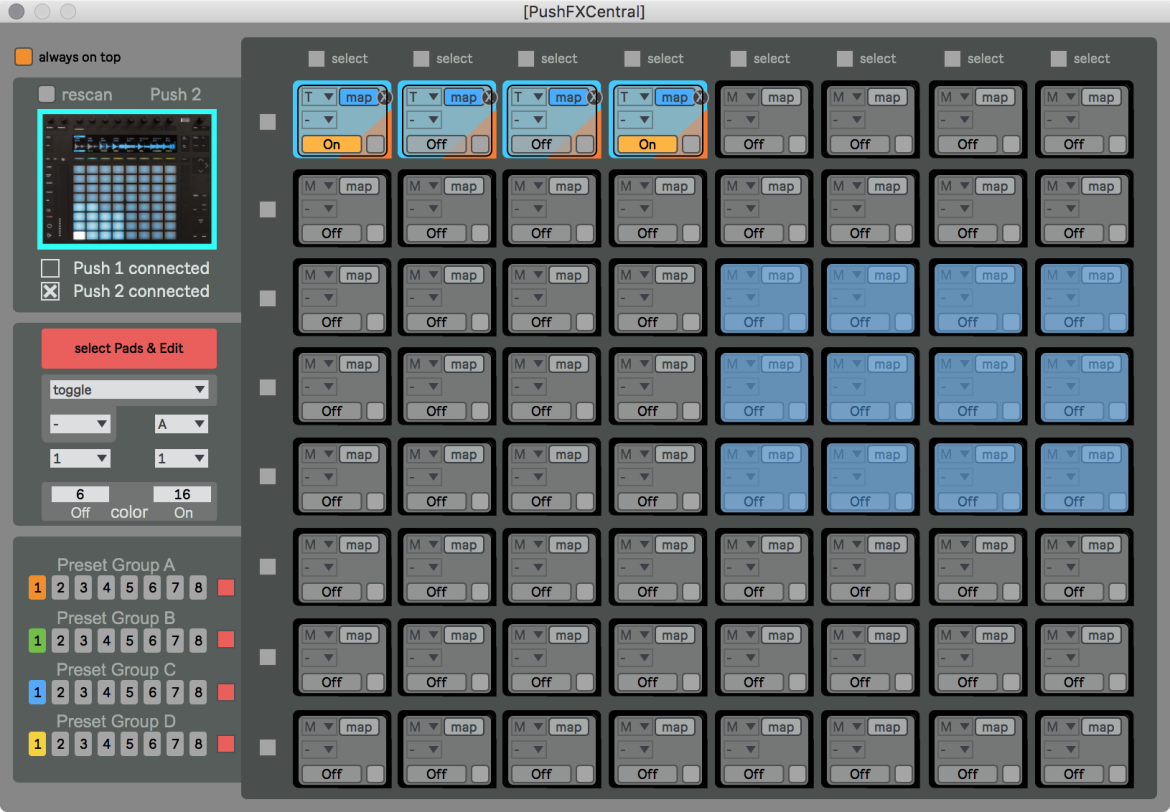Image resolution: width=1170 pixels, height=812 pixels.
Task: Click map on the first top-row pad
Action: pyautogui.click(x=359, y=97)
